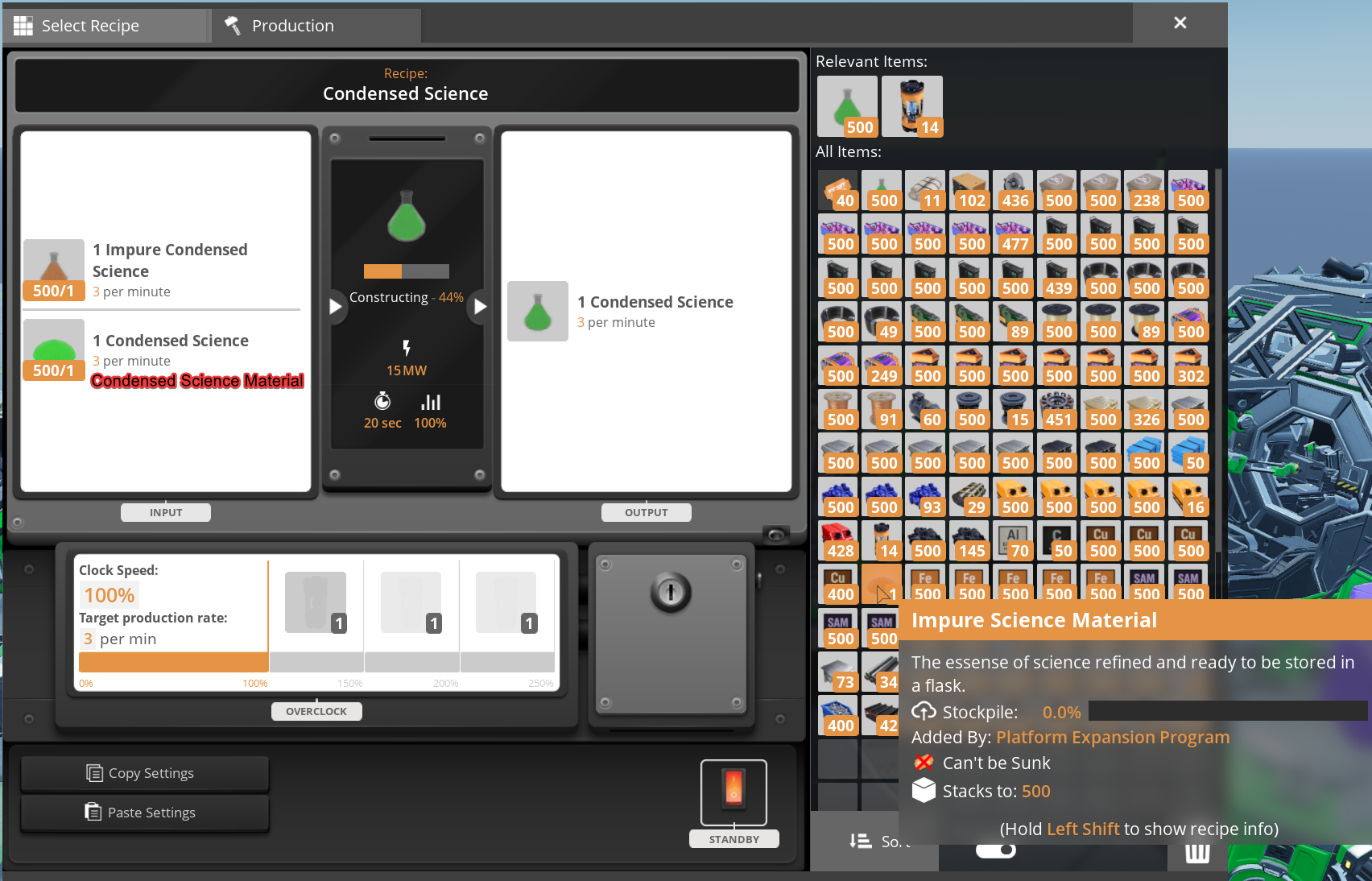Click the overclock slider at 150% mark
The image size is (1372, 881).
(x=364, y=662)
